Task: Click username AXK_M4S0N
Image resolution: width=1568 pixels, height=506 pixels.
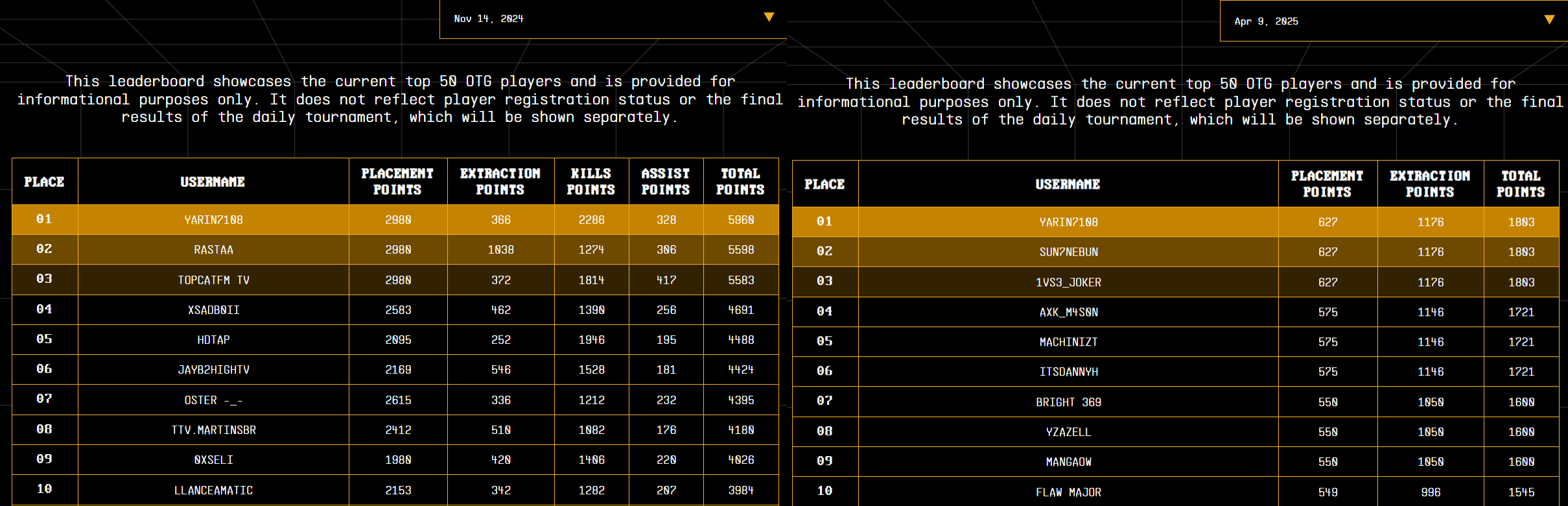Action: (1068, 313)
